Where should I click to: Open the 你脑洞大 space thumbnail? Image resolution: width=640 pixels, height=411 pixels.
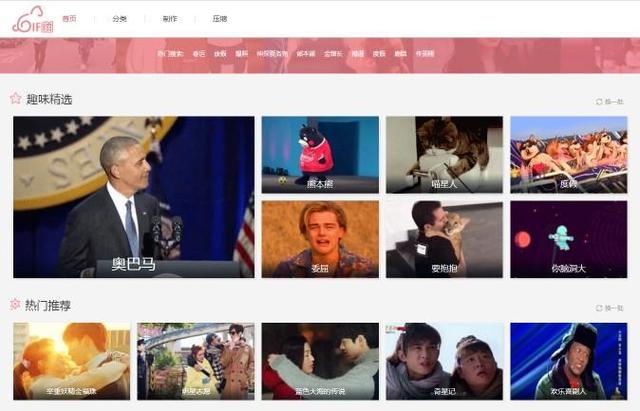pos(569,239)
